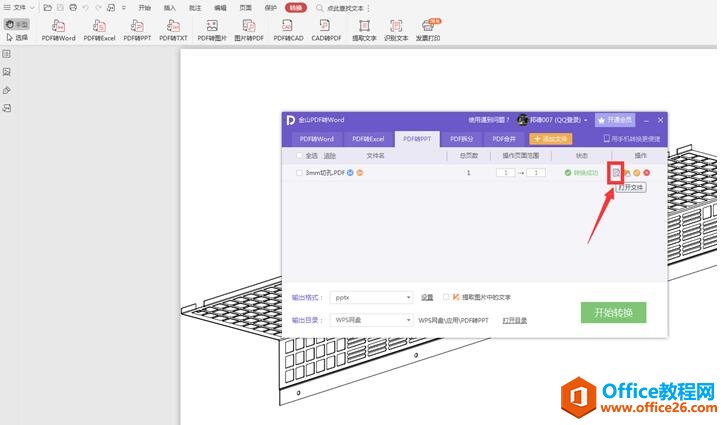Click the 使用遇到问题？ help link
Screen dimensions: 724x425
(489, 120)
